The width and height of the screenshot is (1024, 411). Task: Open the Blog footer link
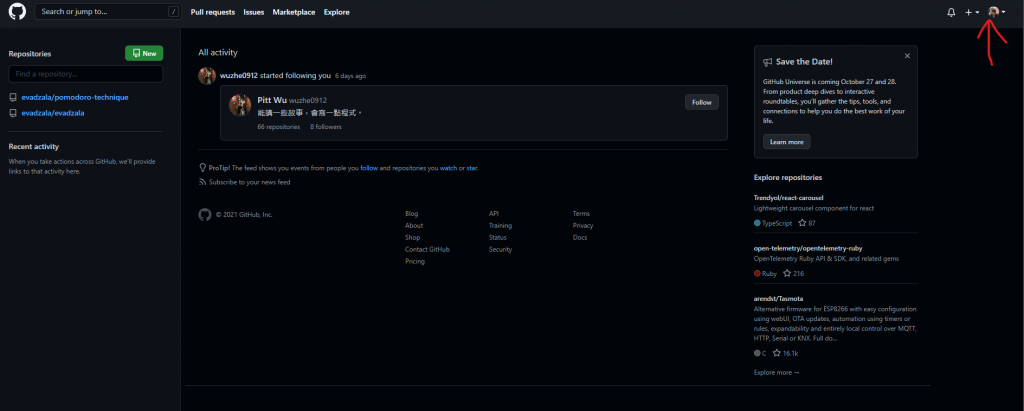[x=411, y=214]
